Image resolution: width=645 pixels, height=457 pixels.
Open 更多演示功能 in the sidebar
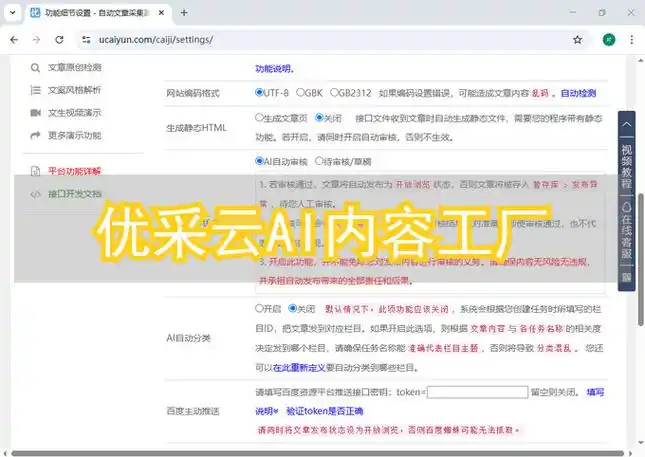pos(74,135)
